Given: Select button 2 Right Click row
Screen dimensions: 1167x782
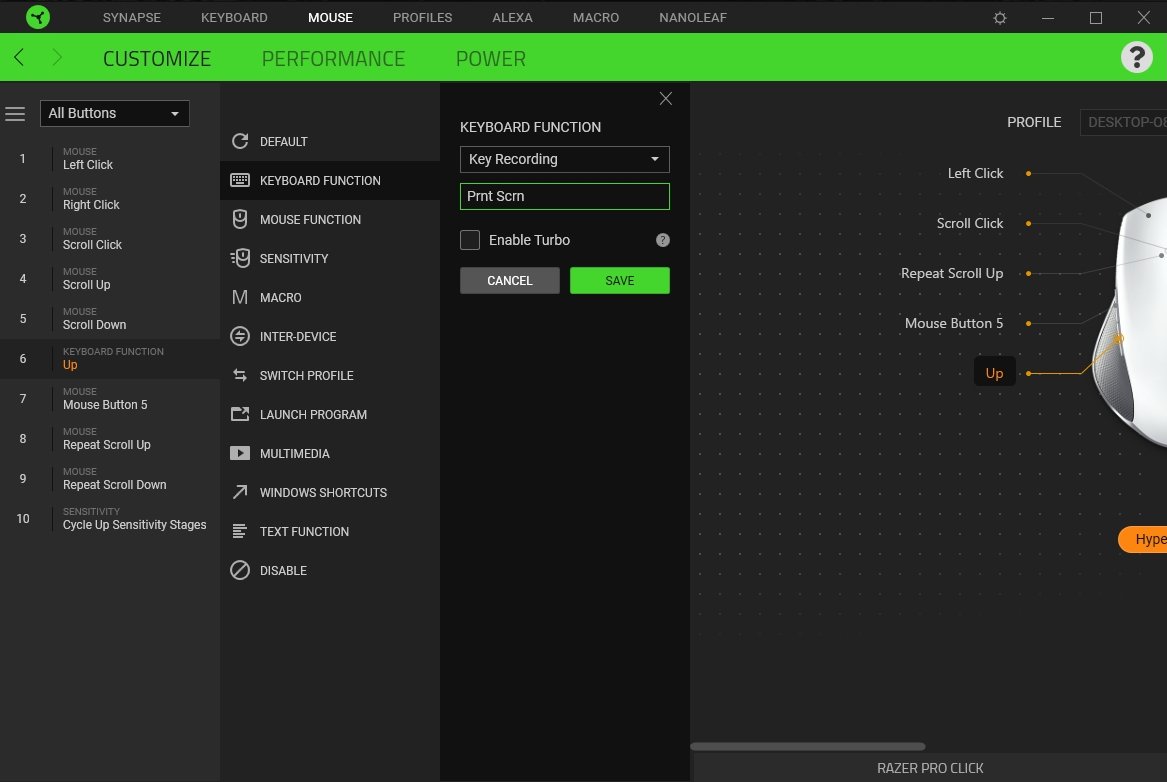Looking at the screenshot, I should click(110, 199).
